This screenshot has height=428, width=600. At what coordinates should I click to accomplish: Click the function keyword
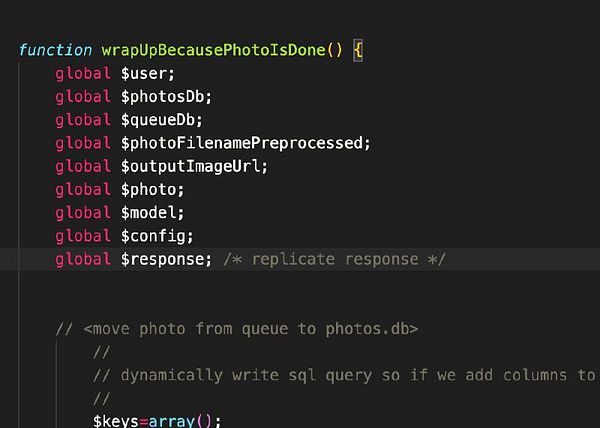[x=56, y=50]
